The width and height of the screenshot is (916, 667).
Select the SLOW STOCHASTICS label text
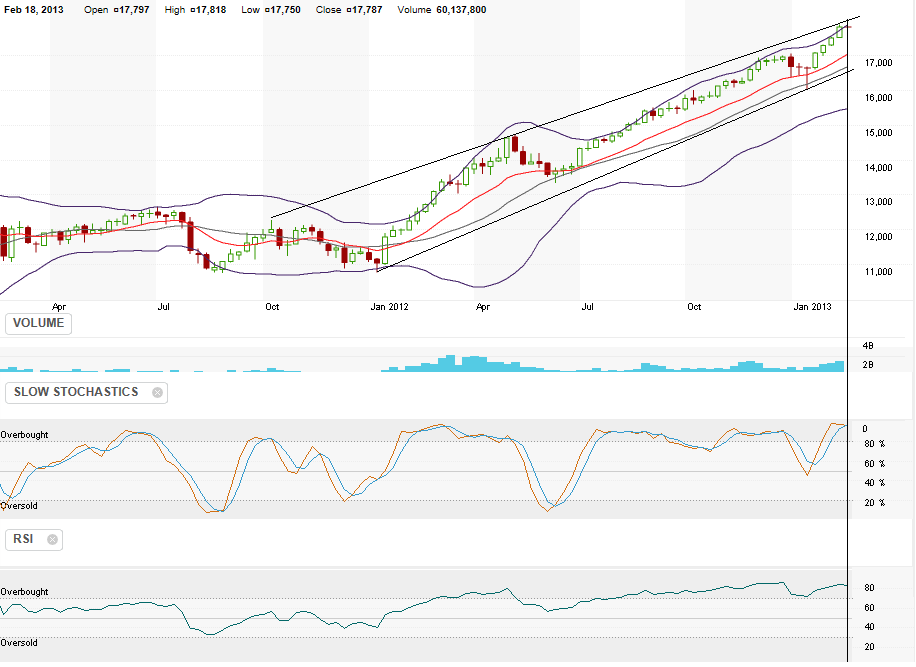(76, 392)
